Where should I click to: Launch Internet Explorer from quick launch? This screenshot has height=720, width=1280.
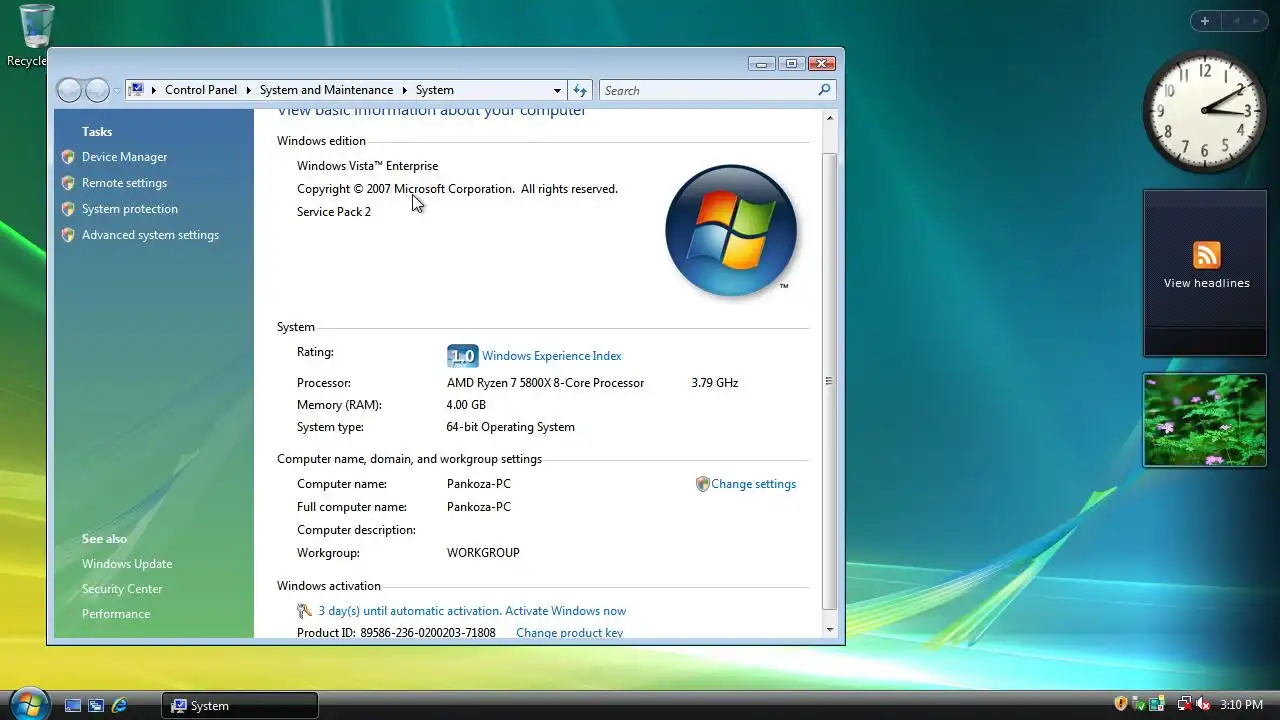[x=119, y=705]
